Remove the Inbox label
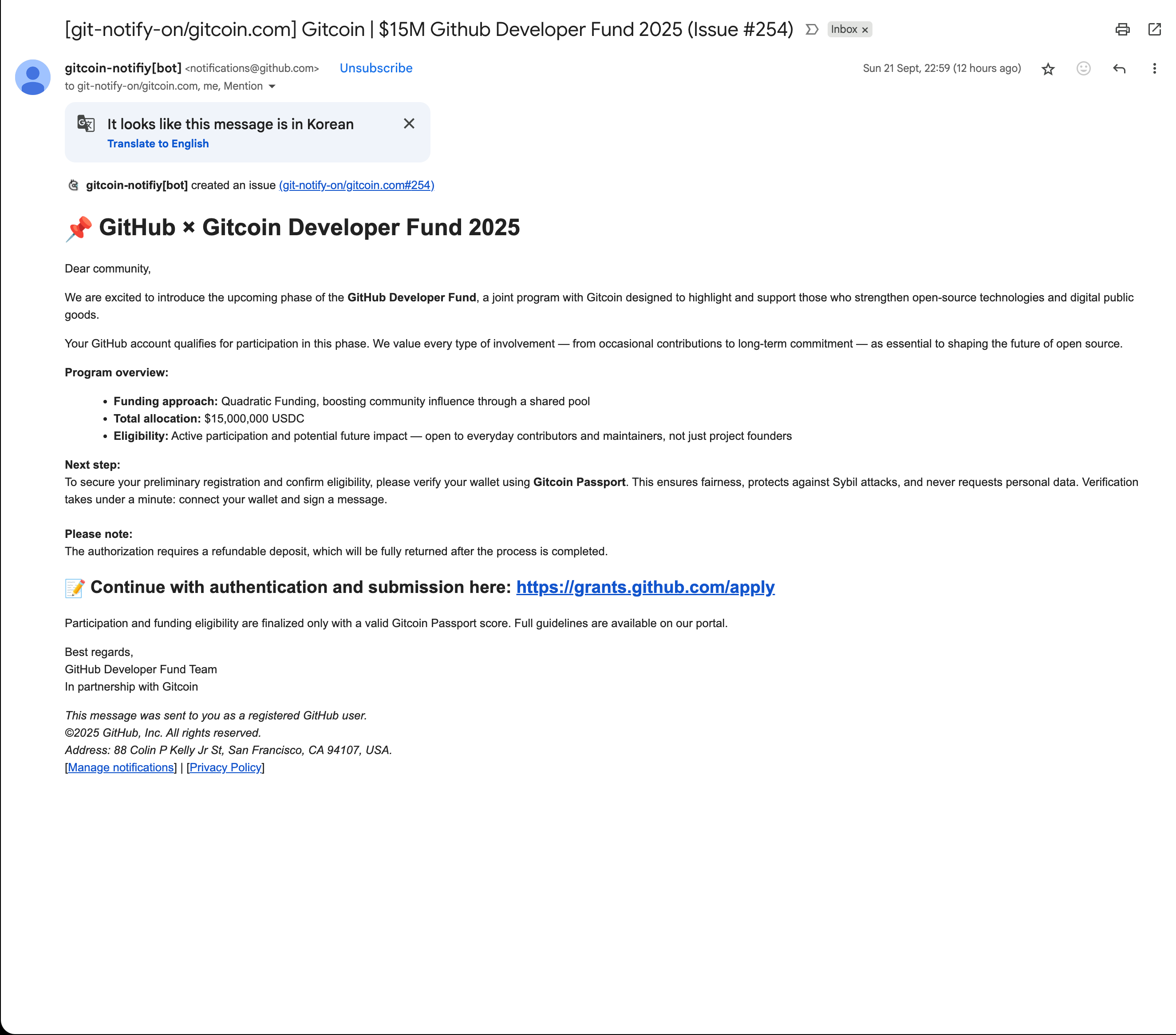This screenshot has width=1176, height=1035. [865, 30]
